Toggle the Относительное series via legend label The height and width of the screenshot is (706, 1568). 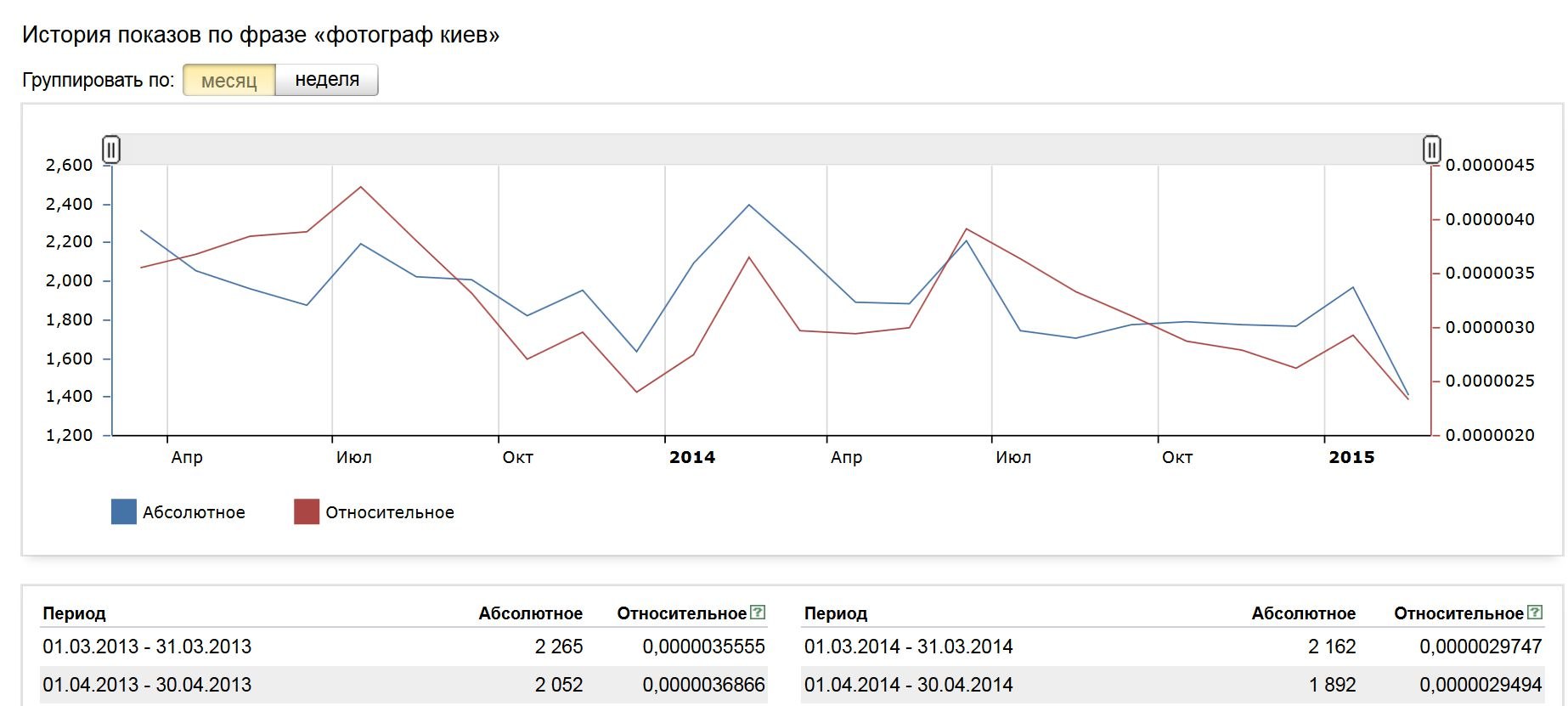(x=390, y=512)
